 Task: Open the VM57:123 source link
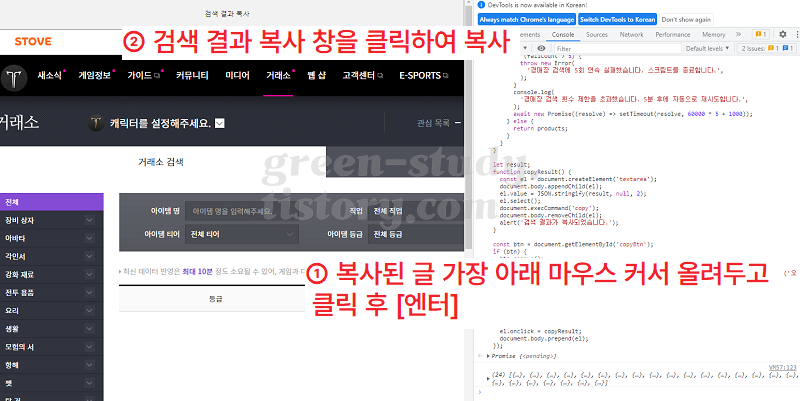click(783, 367)
